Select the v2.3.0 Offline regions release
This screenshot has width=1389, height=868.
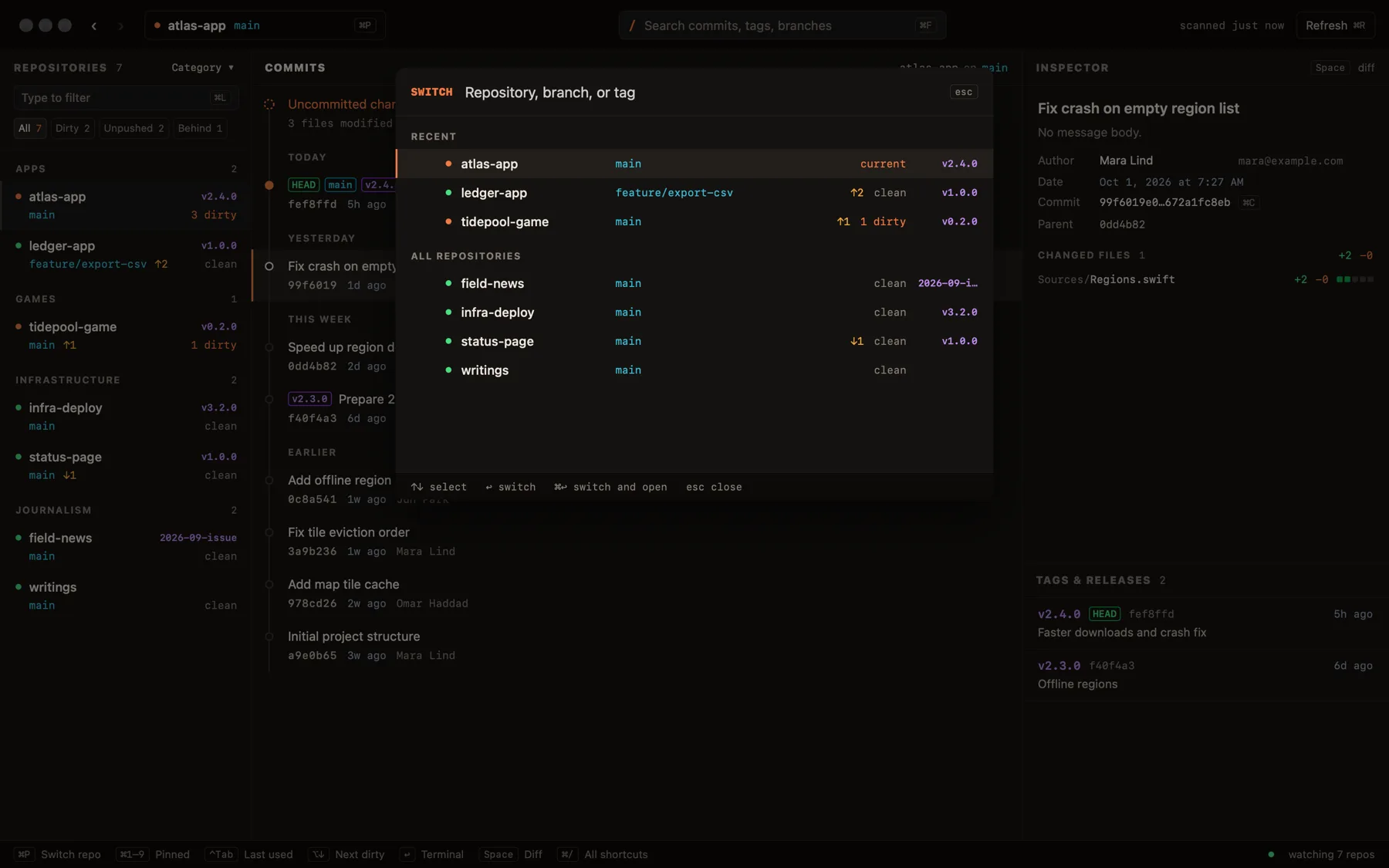(x=1205, y=675)
